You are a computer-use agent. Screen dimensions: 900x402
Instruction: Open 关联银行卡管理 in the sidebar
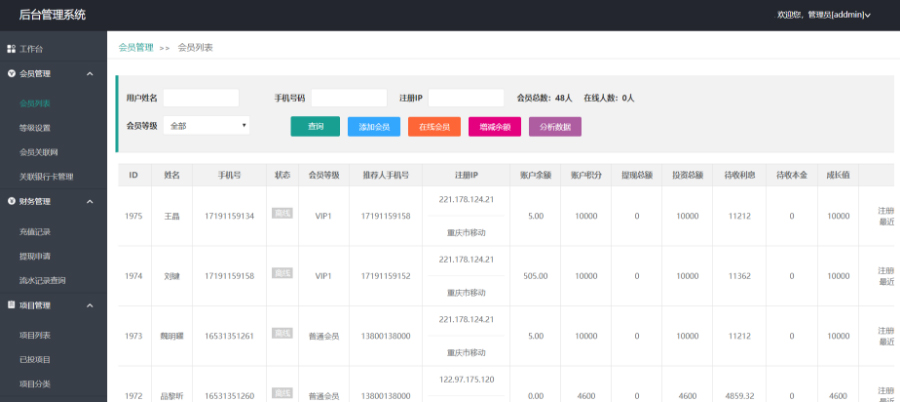point(46,177)
